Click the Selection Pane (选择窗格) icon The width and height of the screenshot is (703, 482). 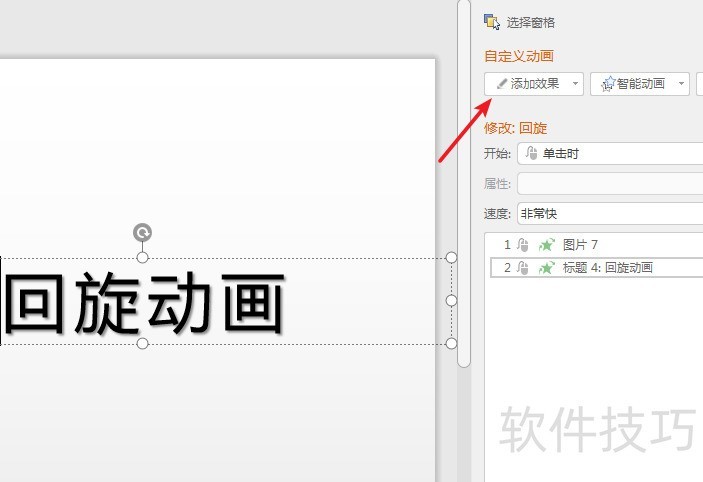point(491,21)
